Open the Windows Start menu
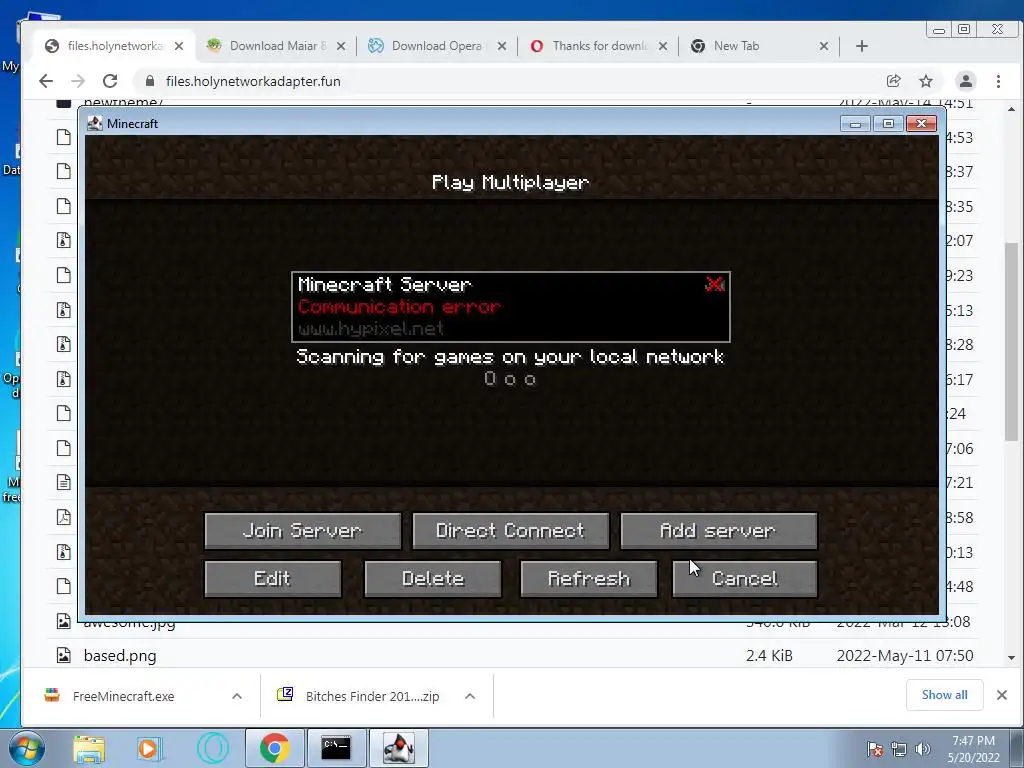The width and height of the screenshot is (1024, 768). pos(27,748)
